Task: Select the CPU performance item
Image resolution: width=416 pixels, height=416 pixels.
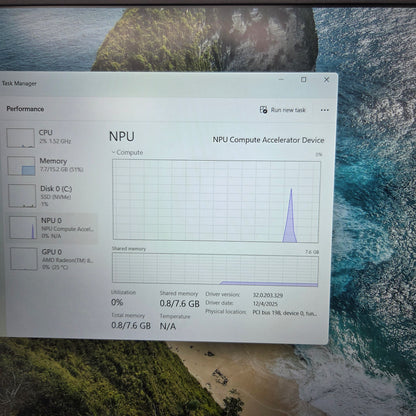Action: click(x=50, y=137)
